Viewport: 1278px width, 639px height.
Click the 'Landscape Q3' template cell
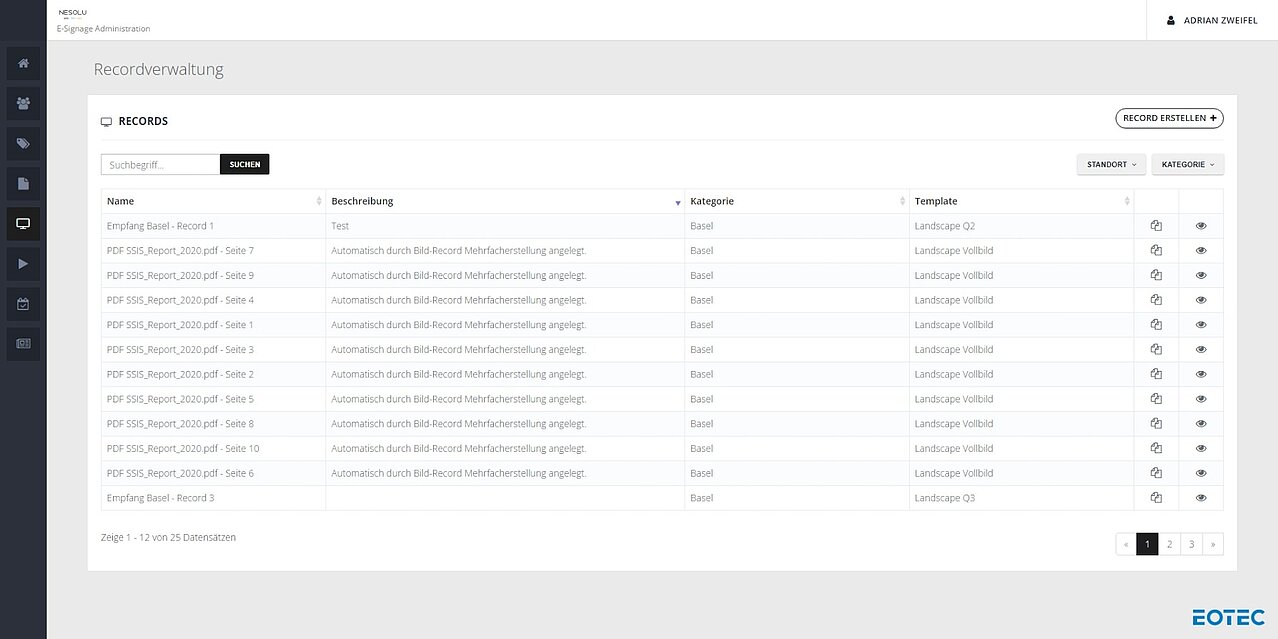(1022, 498)
